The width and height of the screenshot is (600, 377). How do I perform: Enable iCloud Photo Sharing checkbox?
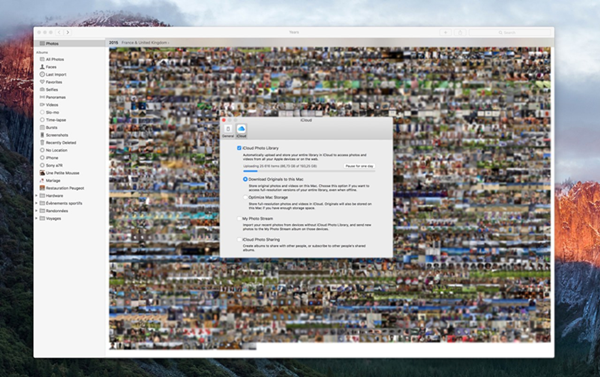(x=239, y=240)
